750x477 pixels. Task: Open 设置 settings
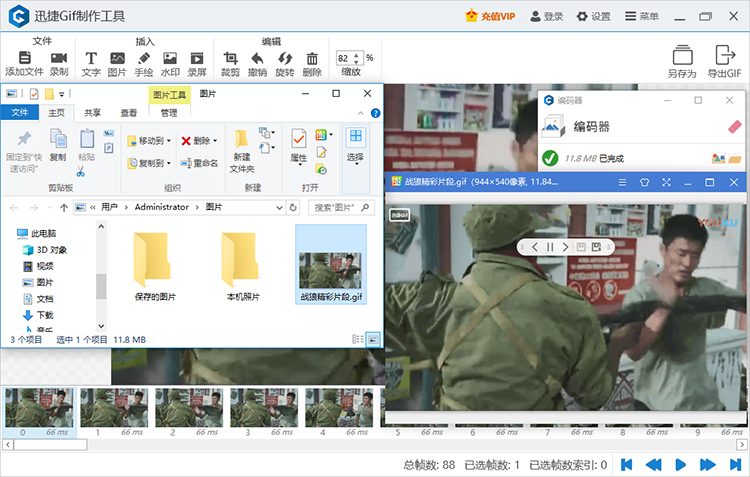pyautogui.click(x=594, y=16)
